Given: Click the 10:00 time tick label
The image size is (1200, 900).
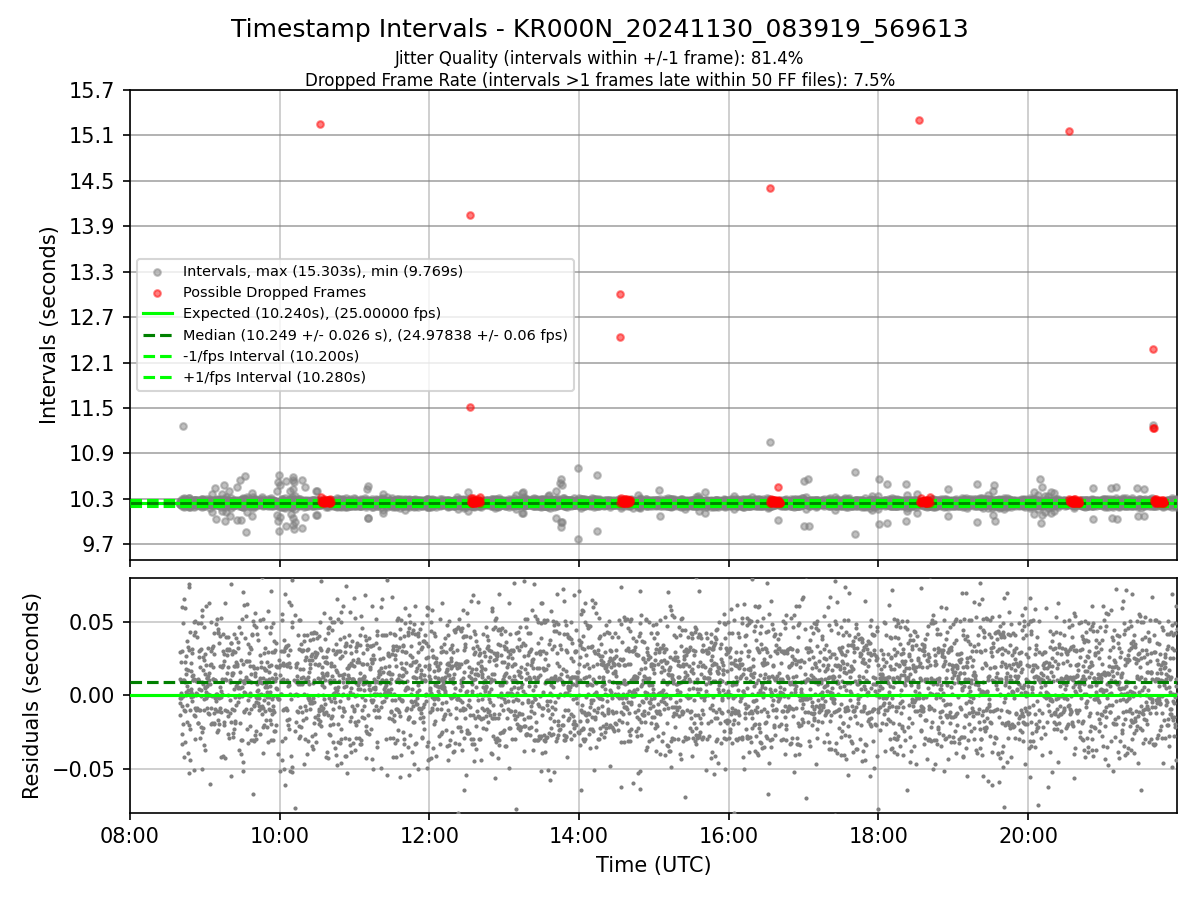Looking at the screenshot, I should coord(279,834).
